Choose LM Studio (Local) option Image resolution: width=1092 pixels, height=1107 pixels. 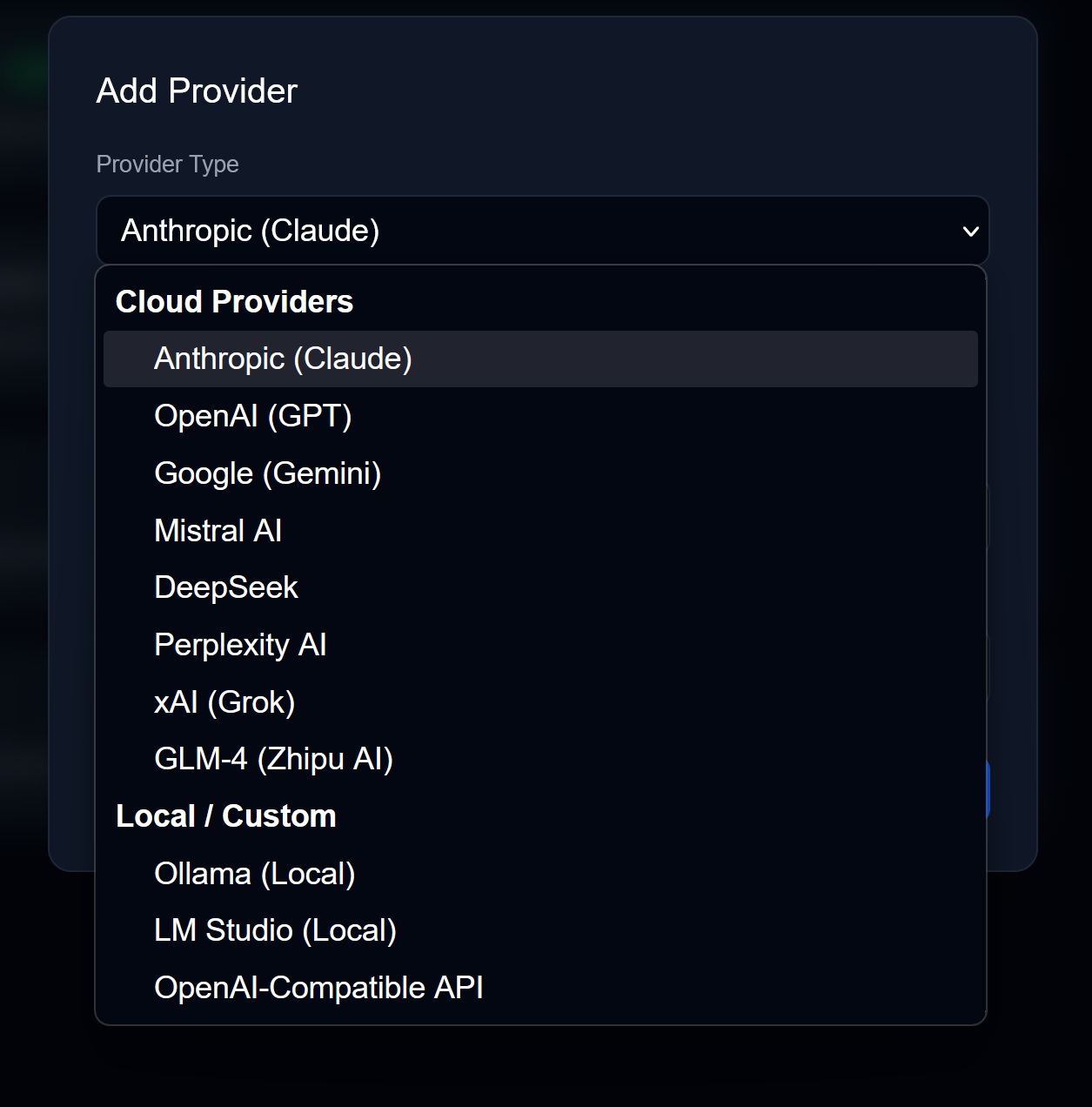pos(275,929)
